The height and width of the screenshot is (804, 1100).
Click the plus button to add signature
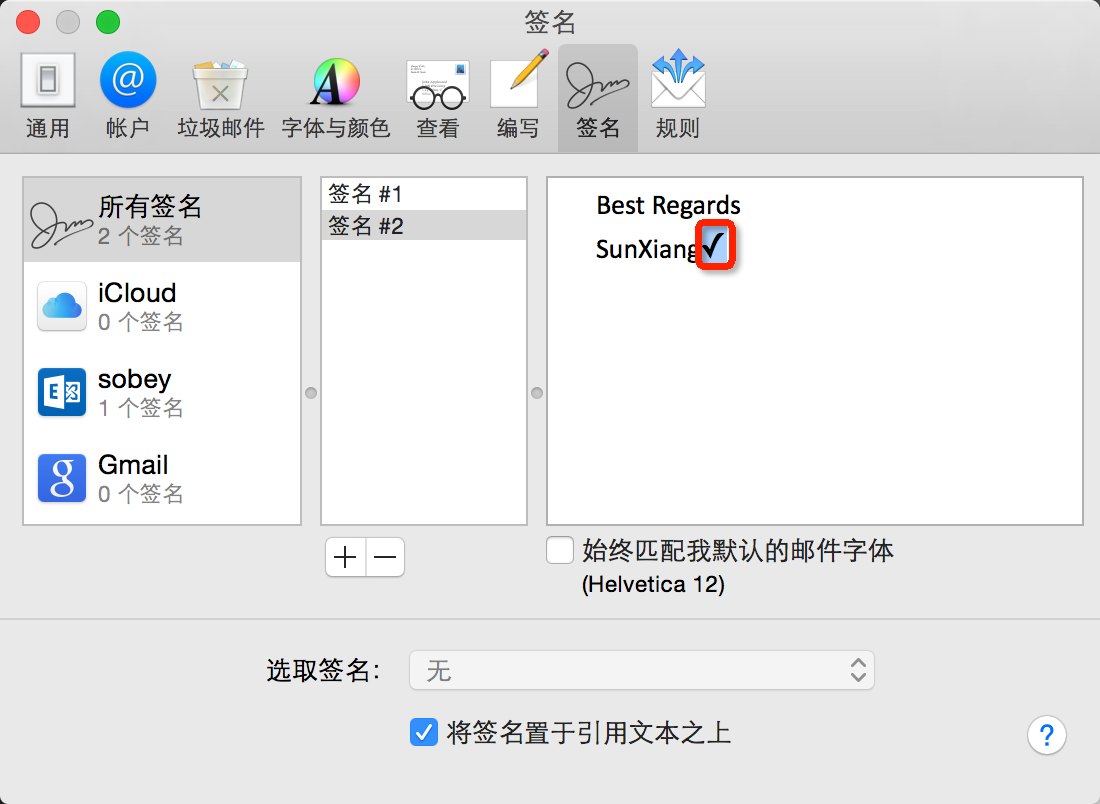tap(346, 558)
